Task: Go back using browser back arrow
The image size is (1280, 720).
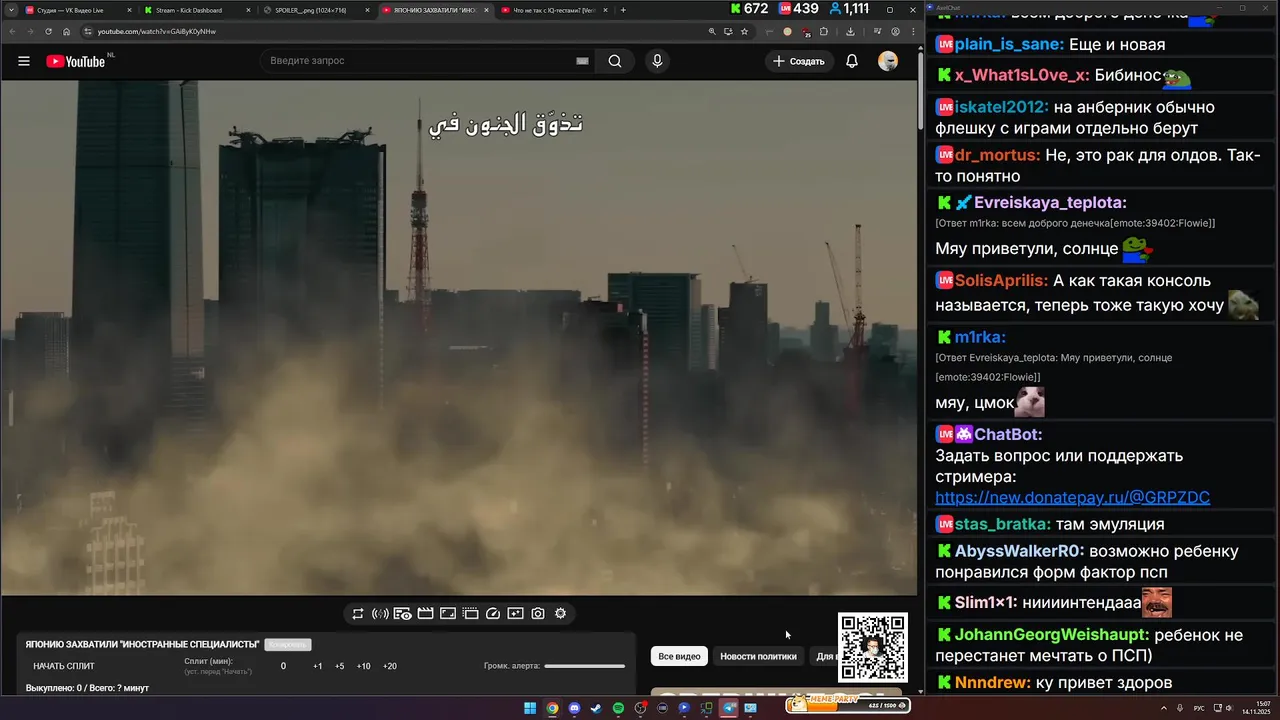Action: pos(12,31)
